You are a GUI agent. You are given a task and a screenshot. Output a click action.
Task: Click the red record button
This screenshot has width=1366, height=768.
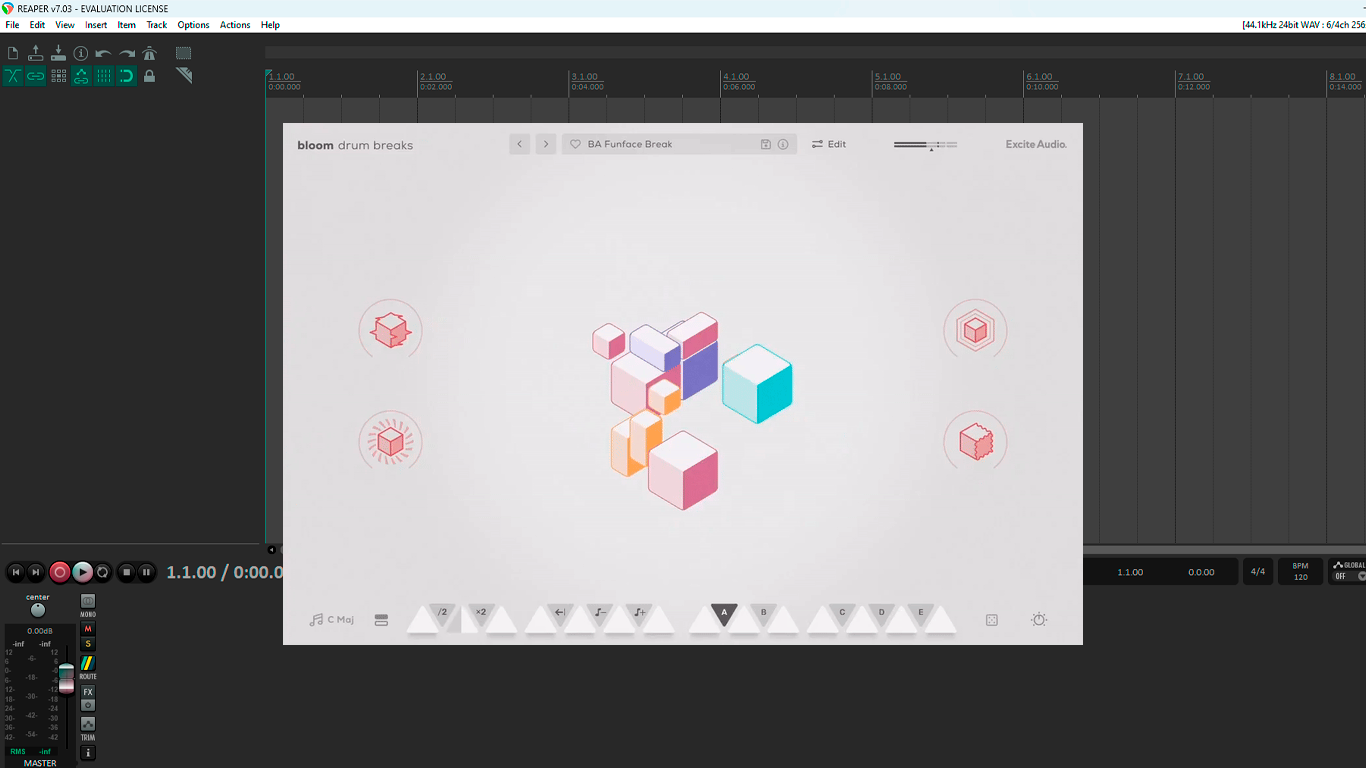[x=60, y=572]
